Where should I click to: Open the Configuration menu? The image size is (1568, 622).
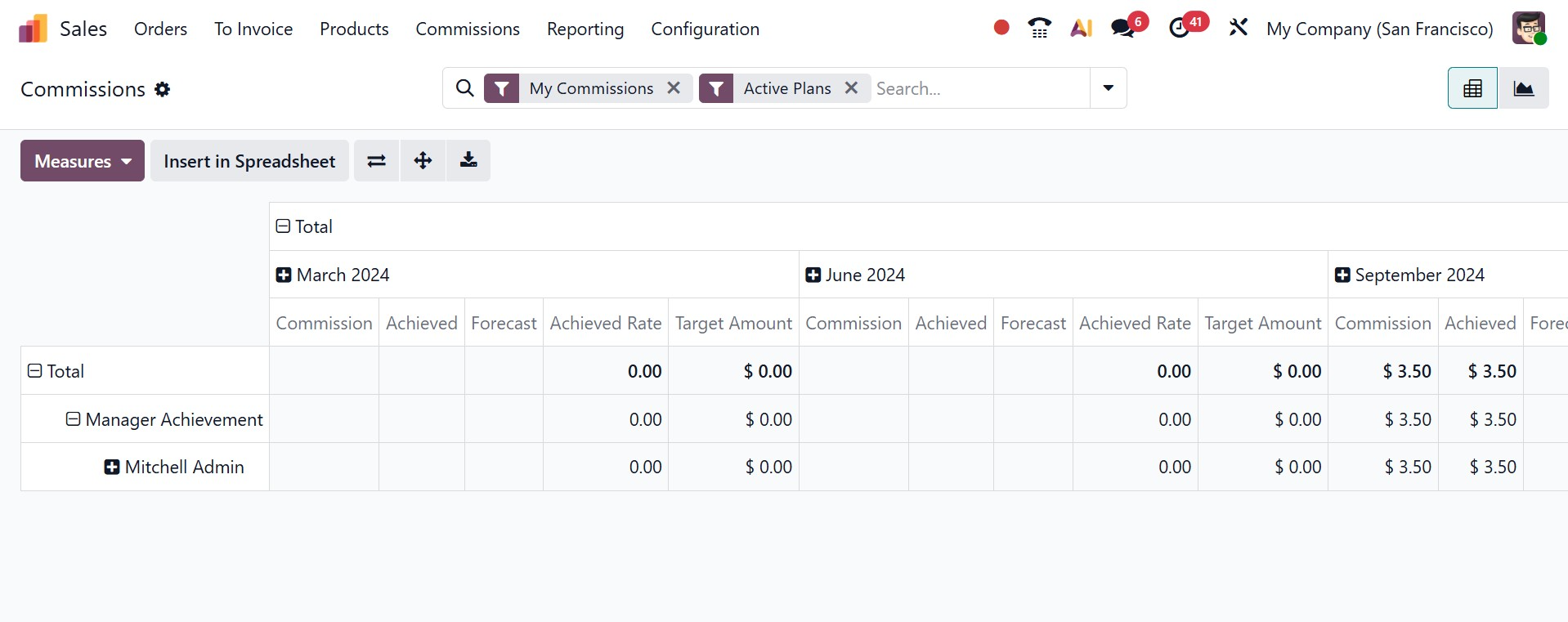(x=705, y=29)
